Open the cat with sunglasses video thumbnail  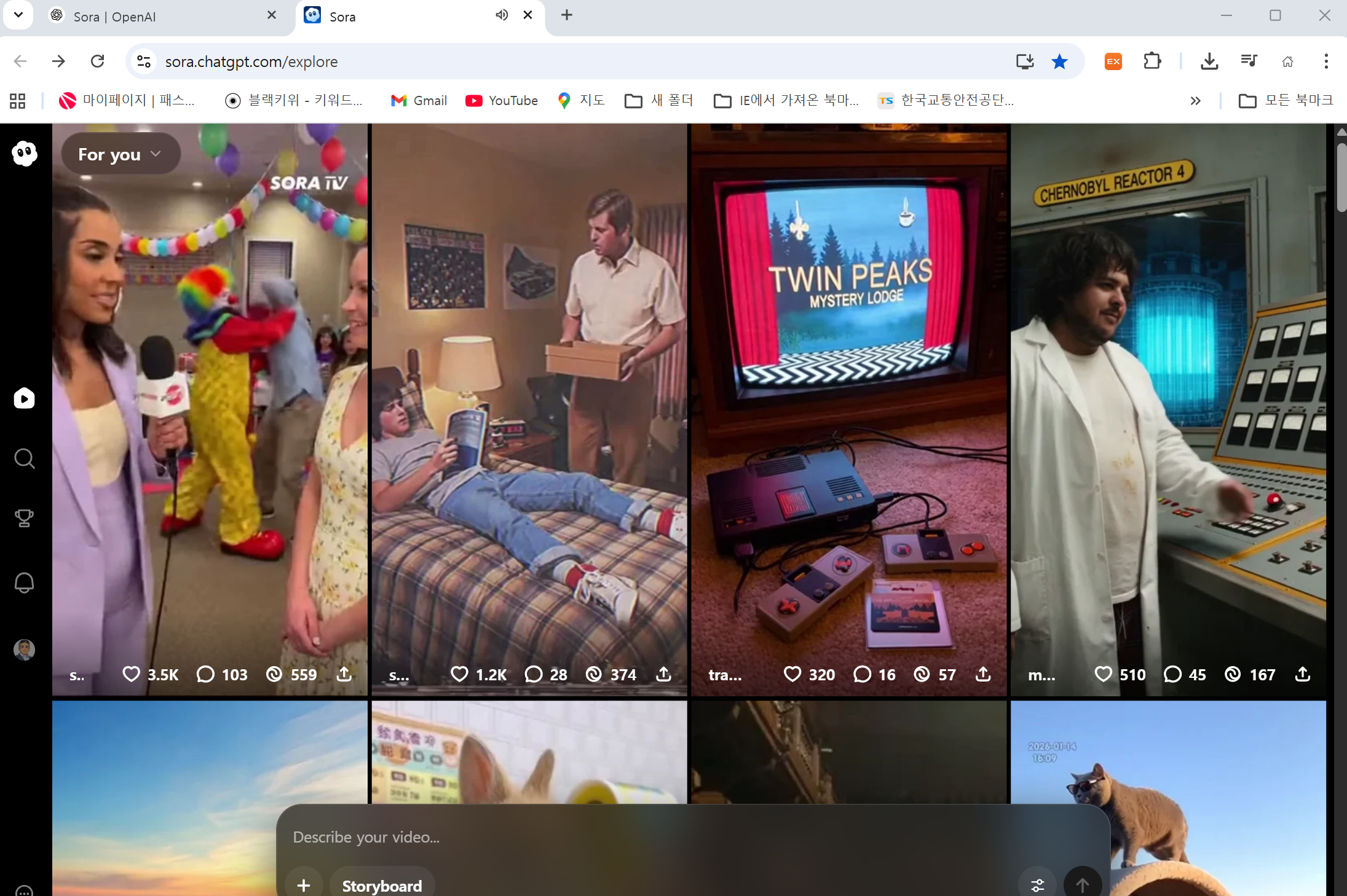coord(1168,798)
